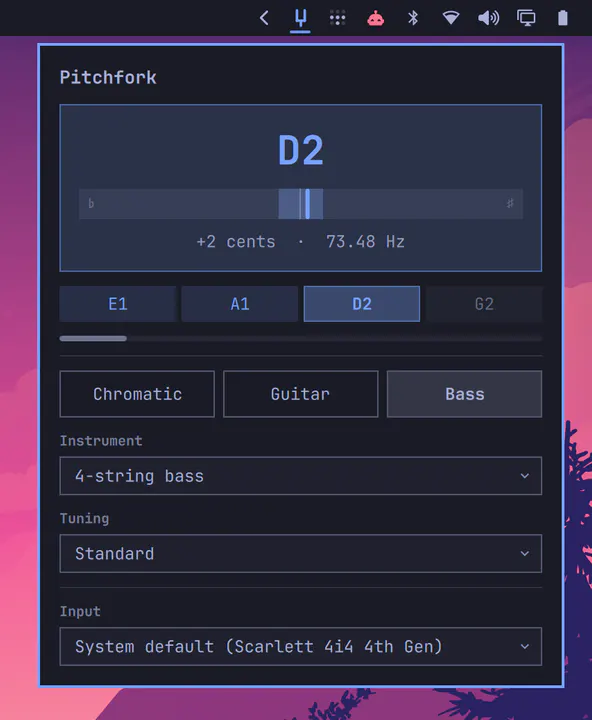Click the horizontal scrollbar under string buttons
This screenshot has width=592, height=720.
click(301, 338)
